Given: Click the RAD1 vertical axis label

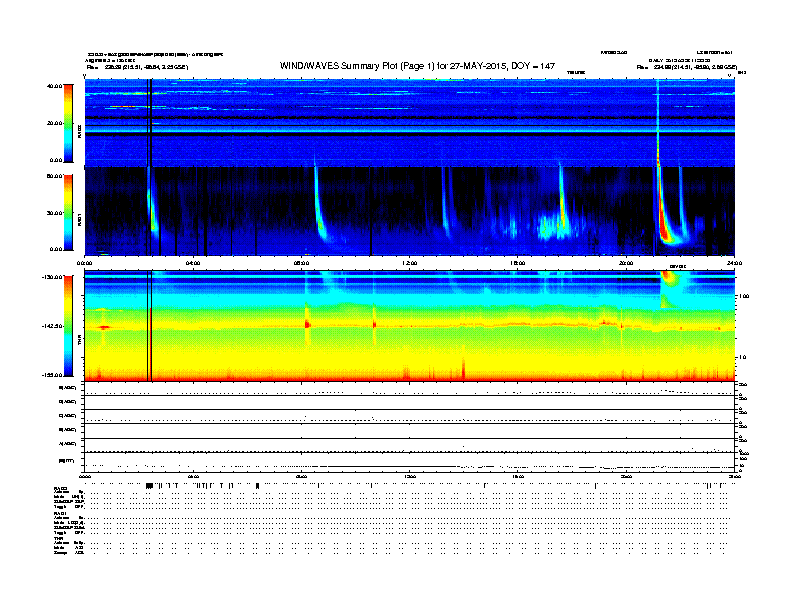Looking at the screenshot, I should (79, 219).
